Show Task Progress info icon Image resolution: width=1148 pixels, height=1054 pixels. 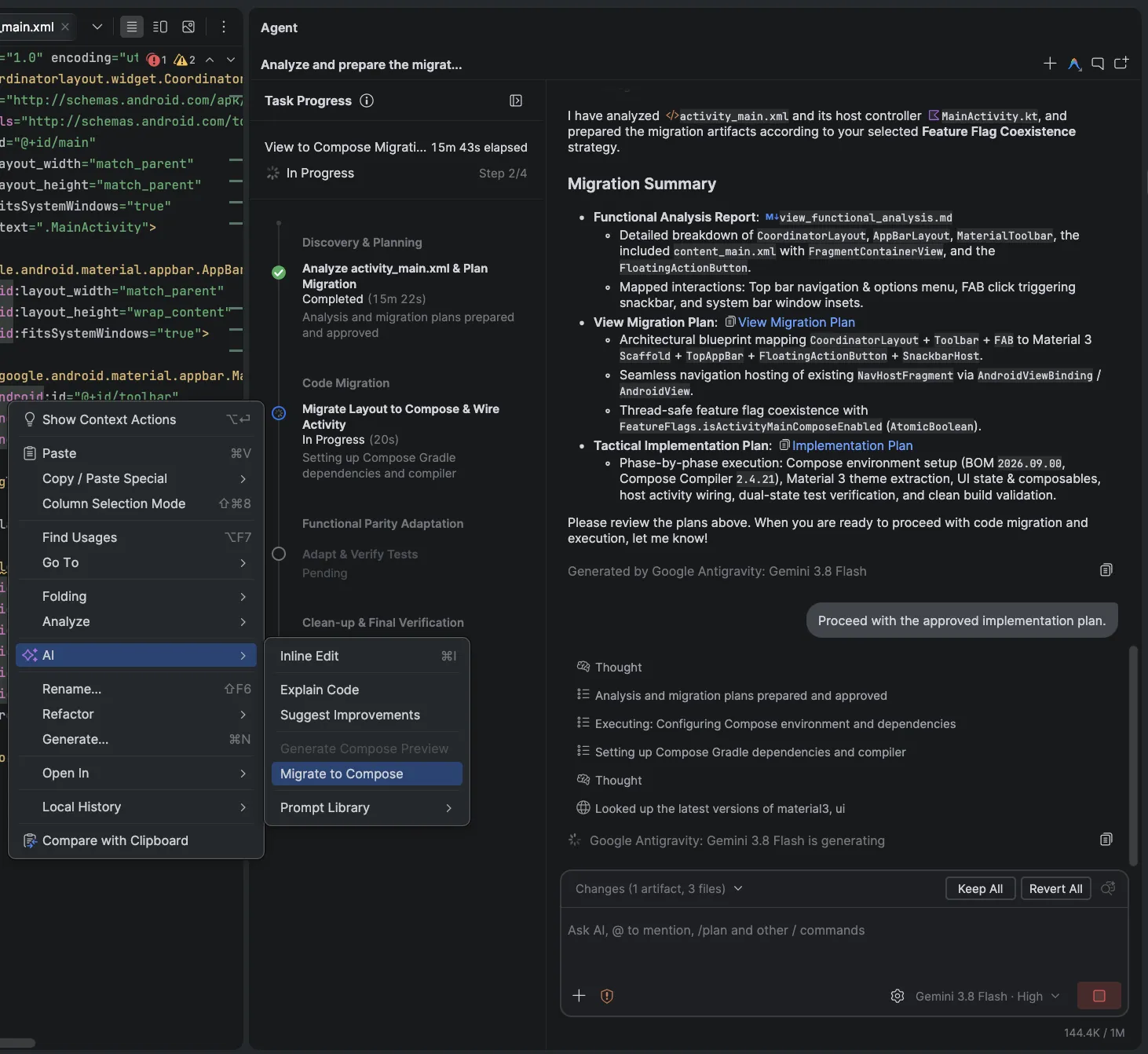367,101
